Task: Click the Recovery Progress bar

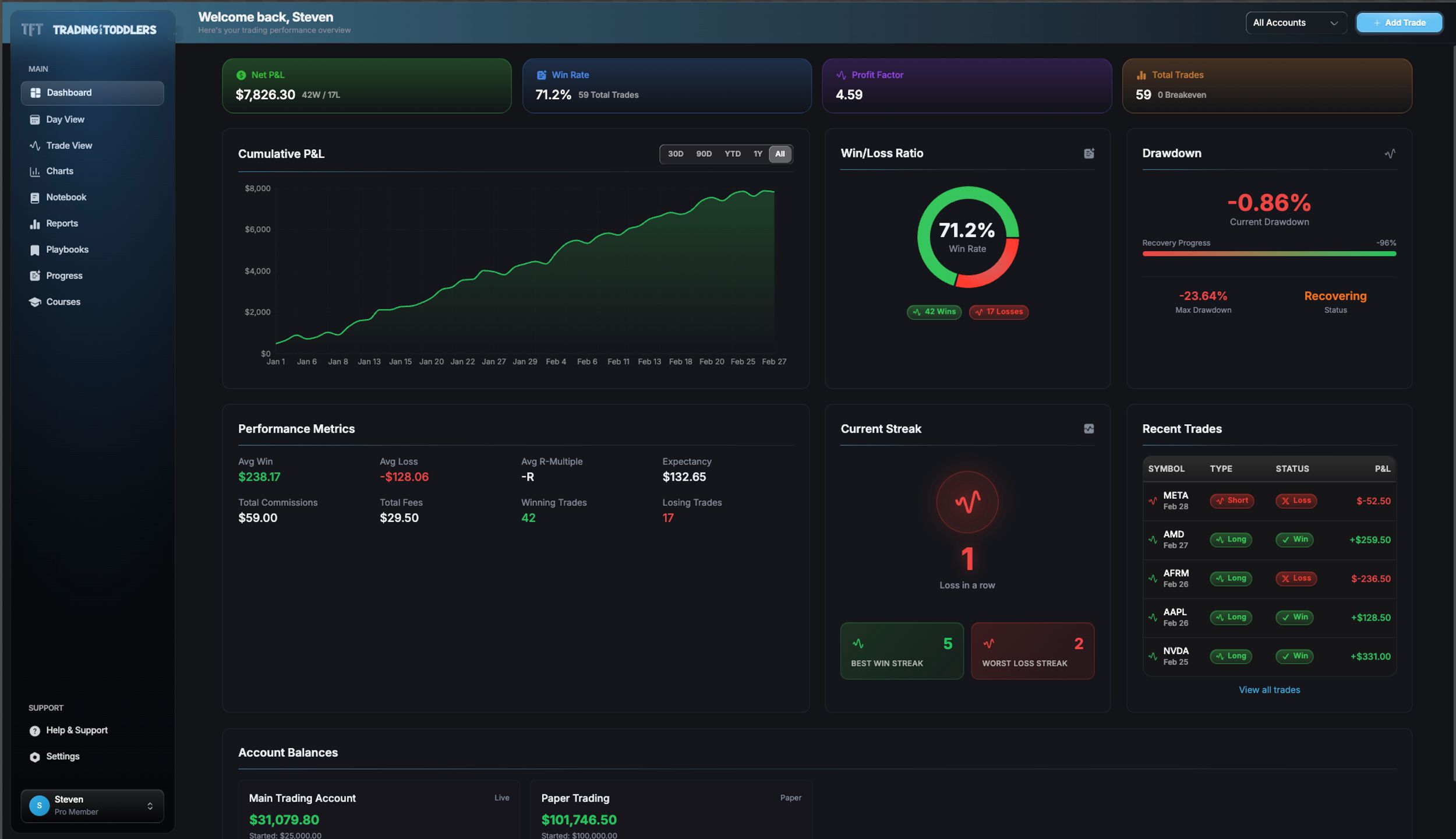Action: click(x=1269, y=254)
